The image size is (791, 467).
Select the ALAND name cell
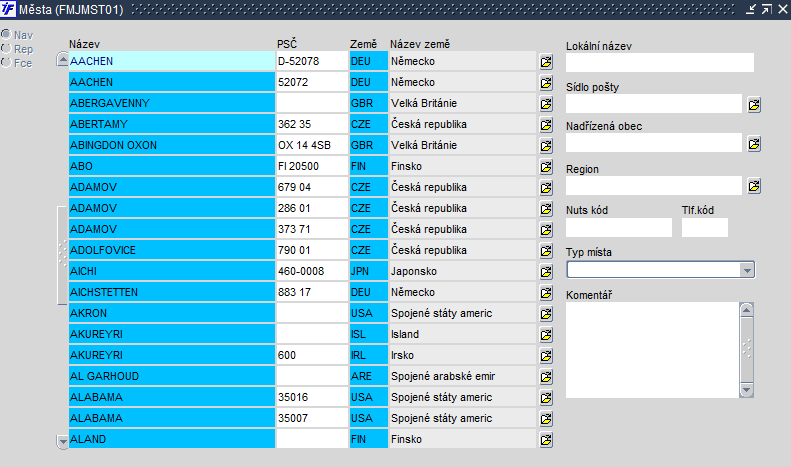point(172,439)
